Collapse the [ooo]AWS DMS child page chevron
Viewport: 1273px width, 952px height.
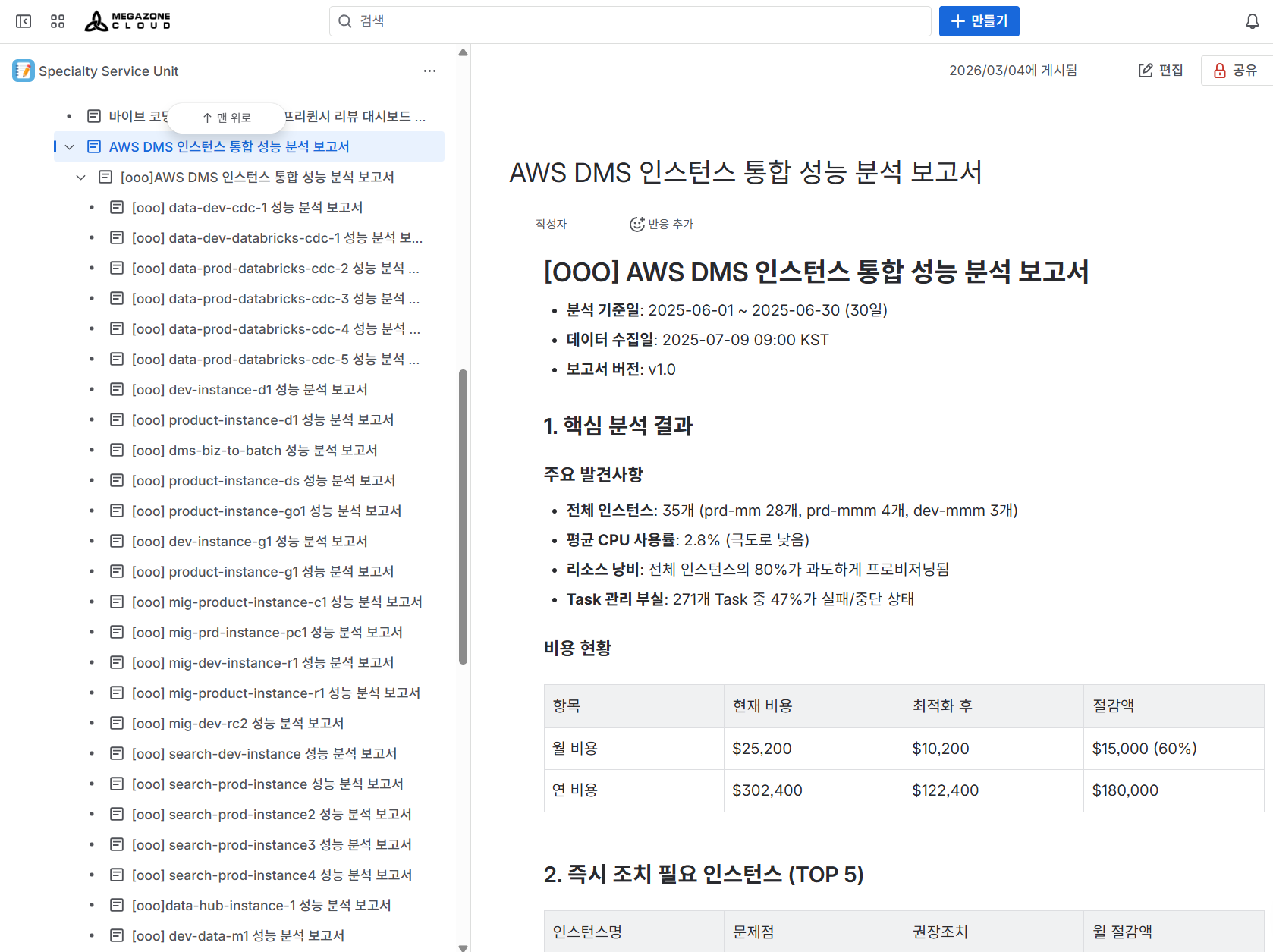coord(81,177)
